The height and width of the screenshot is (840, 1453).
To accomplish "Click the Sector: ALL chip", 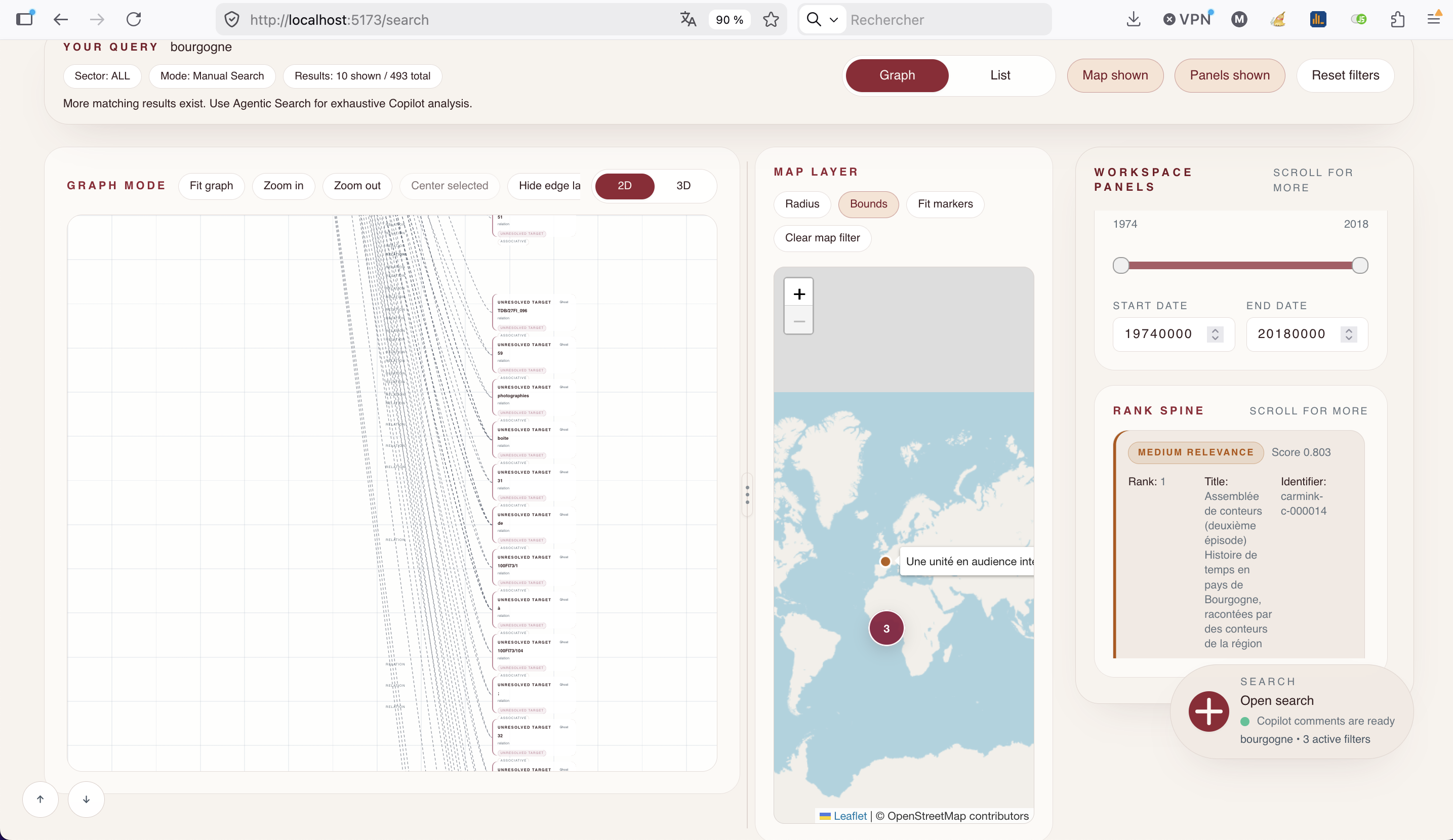I will click(x=102, y=76).
